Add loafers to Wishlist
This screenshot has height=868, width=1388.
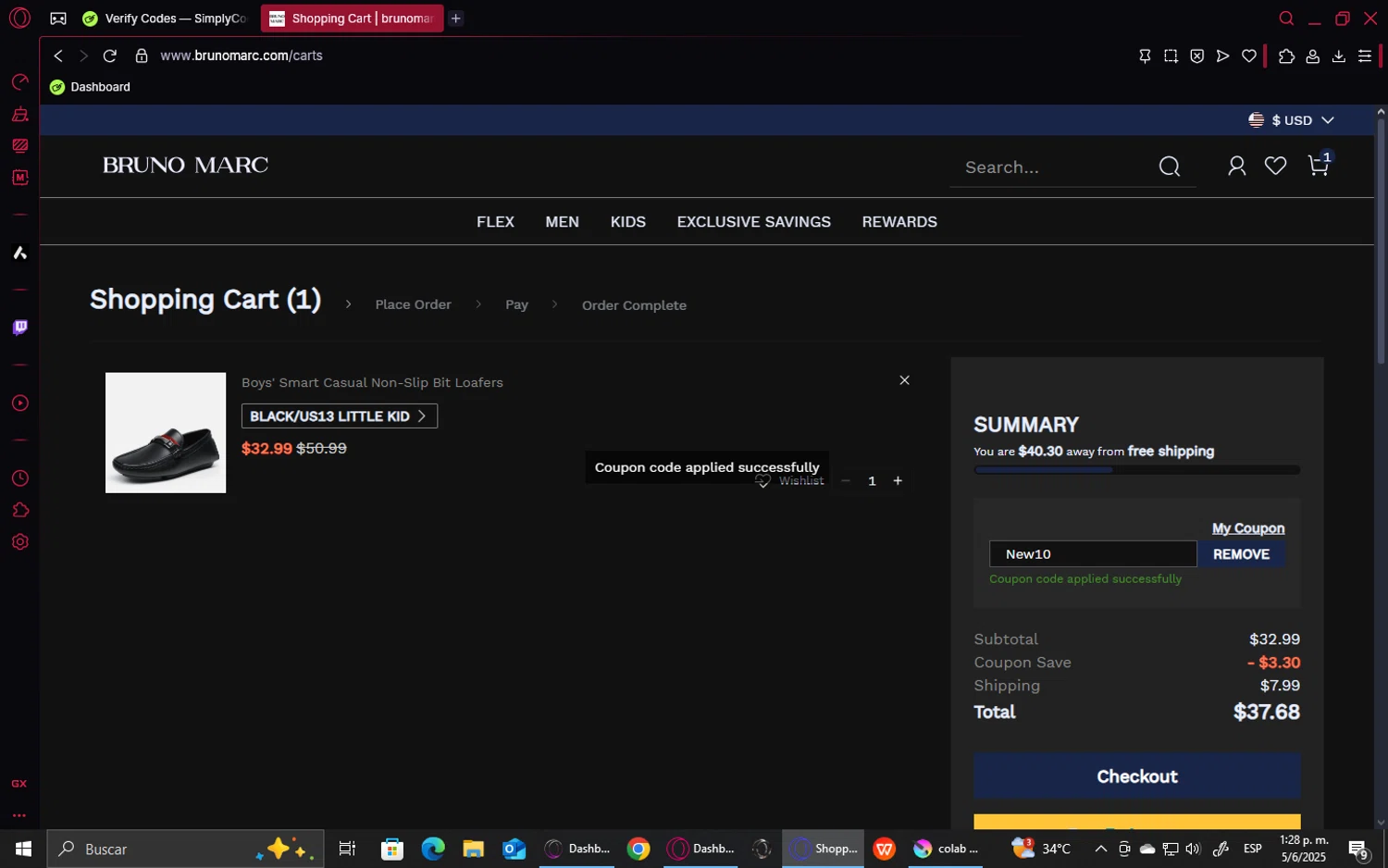789,481
